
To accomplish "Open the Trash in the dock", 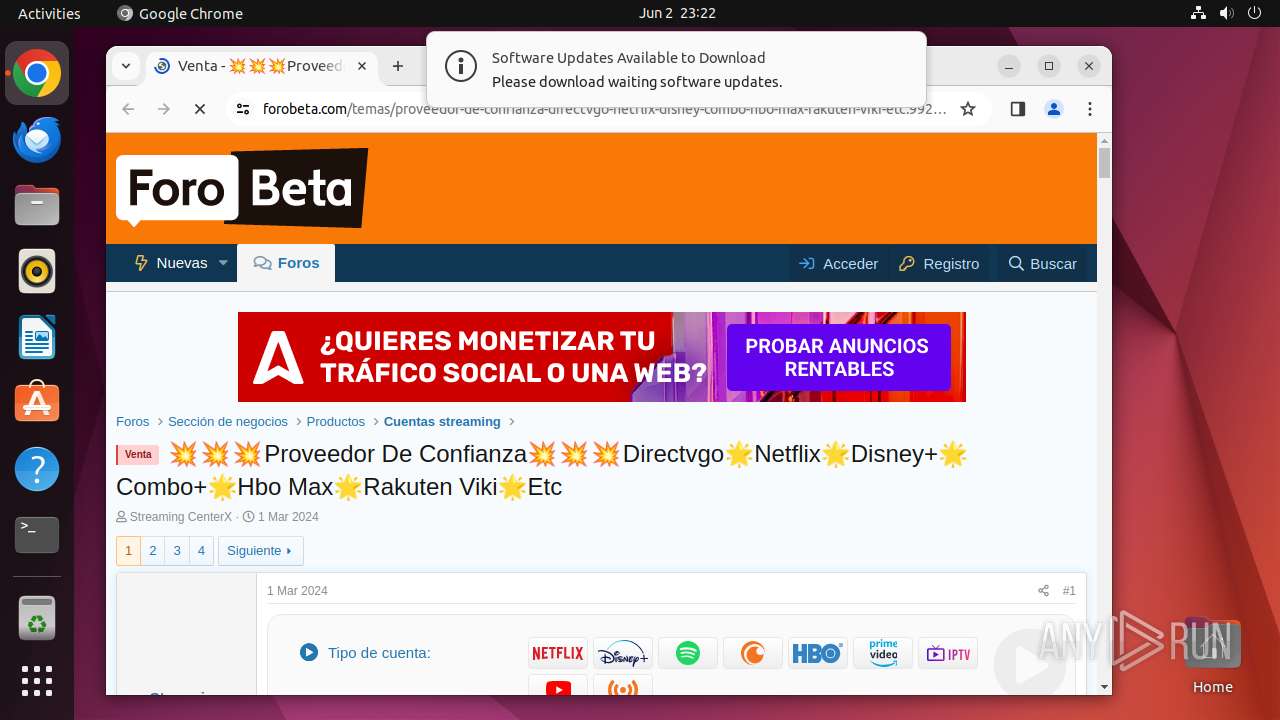I will pos(37,618).
